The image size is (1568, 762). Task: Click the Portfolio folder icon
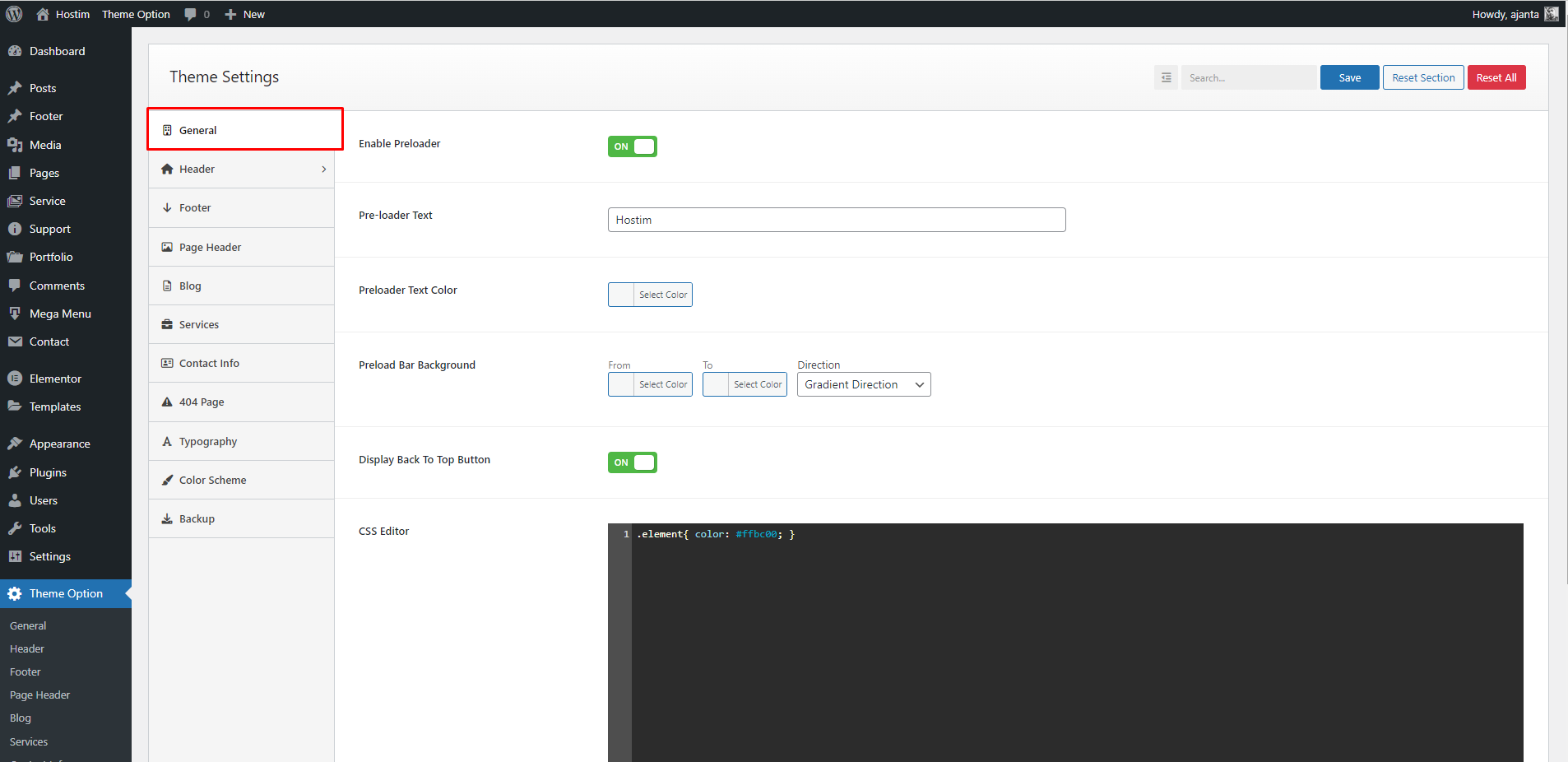coord(15,257)
